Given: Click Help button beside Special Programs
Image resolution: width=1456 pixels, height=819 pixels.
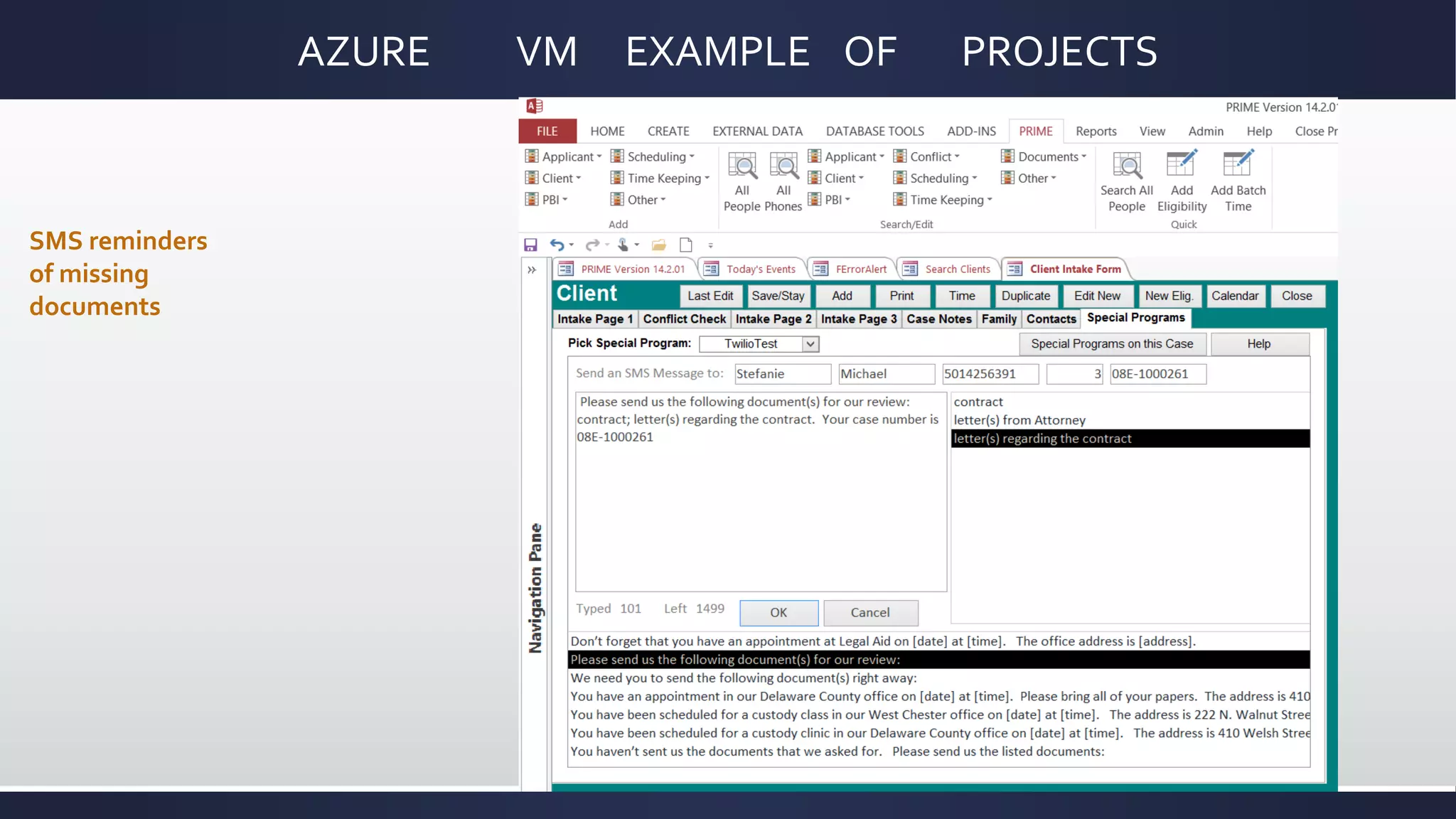Looking at the screenshot, I should click(x=1258, y=344).
